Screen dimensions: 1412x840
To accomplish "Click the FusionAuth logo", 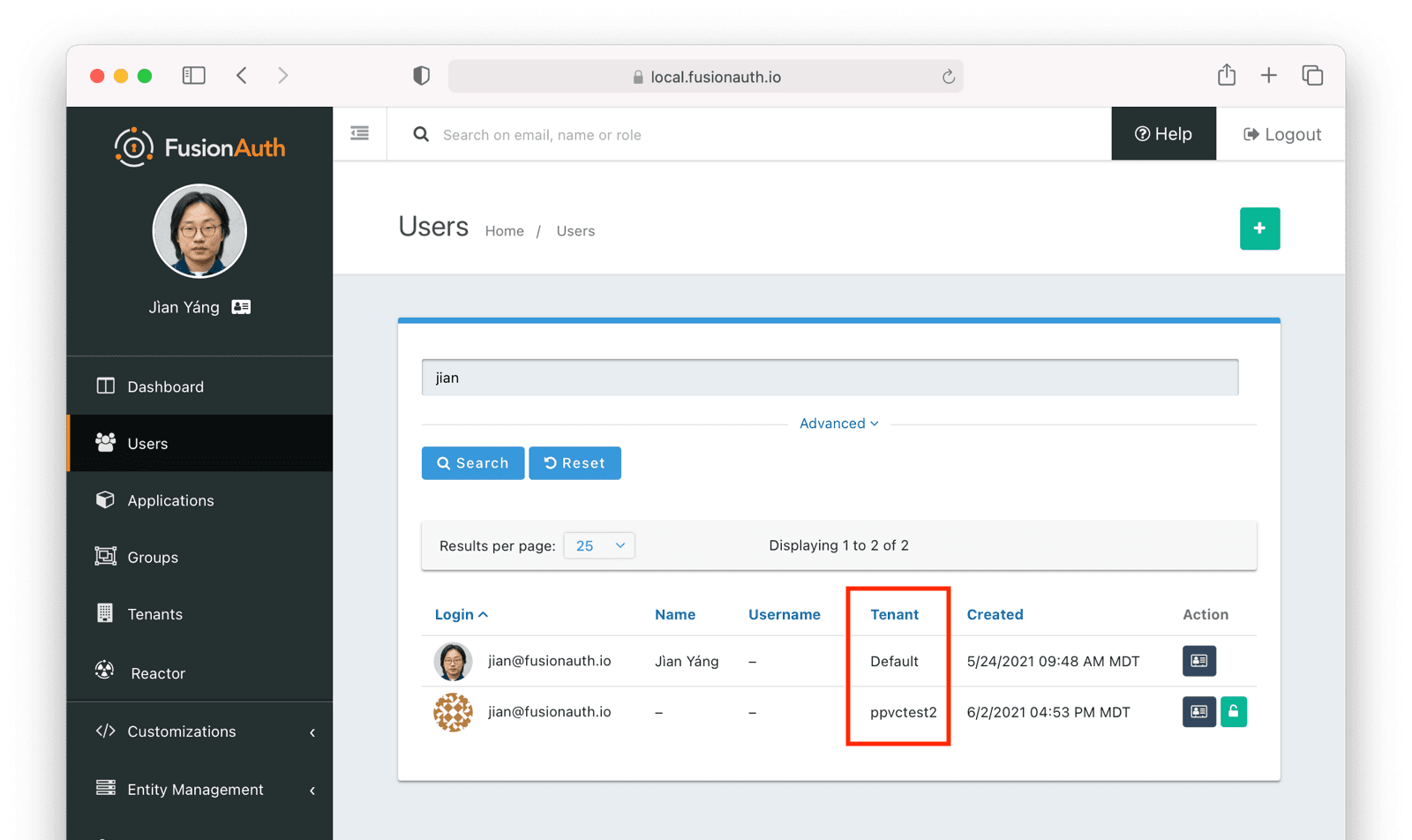I will [x=199, y=146].
